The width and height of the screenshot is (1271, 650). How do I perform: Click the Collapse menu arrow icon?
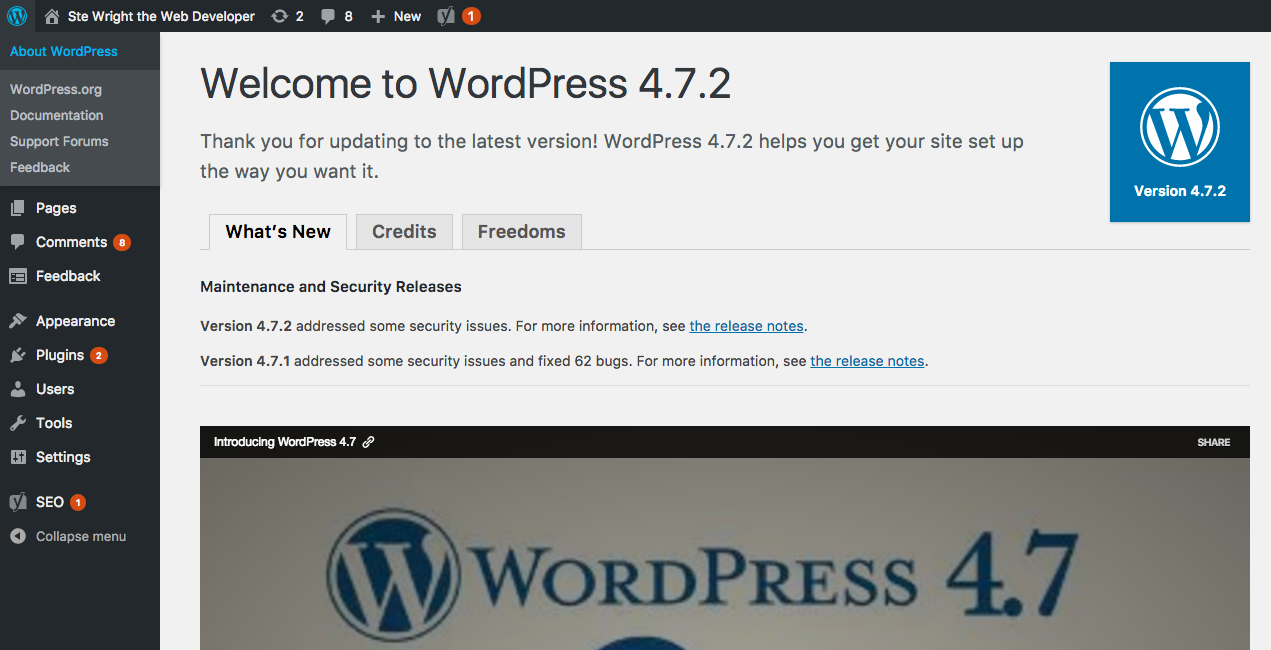18,536
